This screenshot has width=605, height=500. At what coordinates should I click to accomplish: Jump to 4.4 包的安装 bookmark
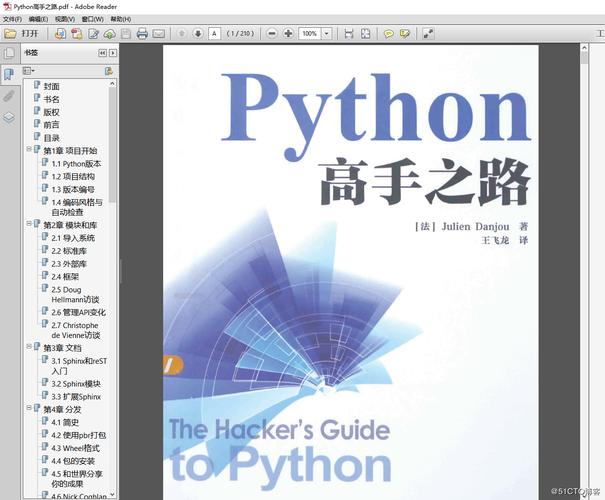[x=73, y=461]
